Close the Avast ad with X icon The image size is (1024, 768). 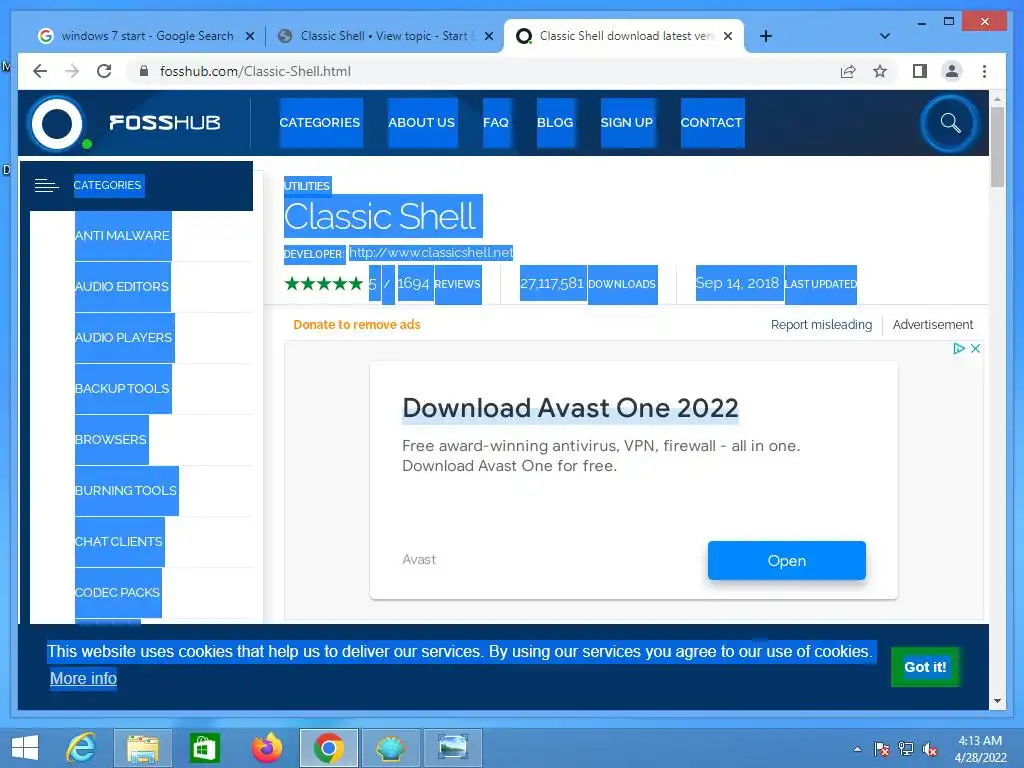(975, 348)
